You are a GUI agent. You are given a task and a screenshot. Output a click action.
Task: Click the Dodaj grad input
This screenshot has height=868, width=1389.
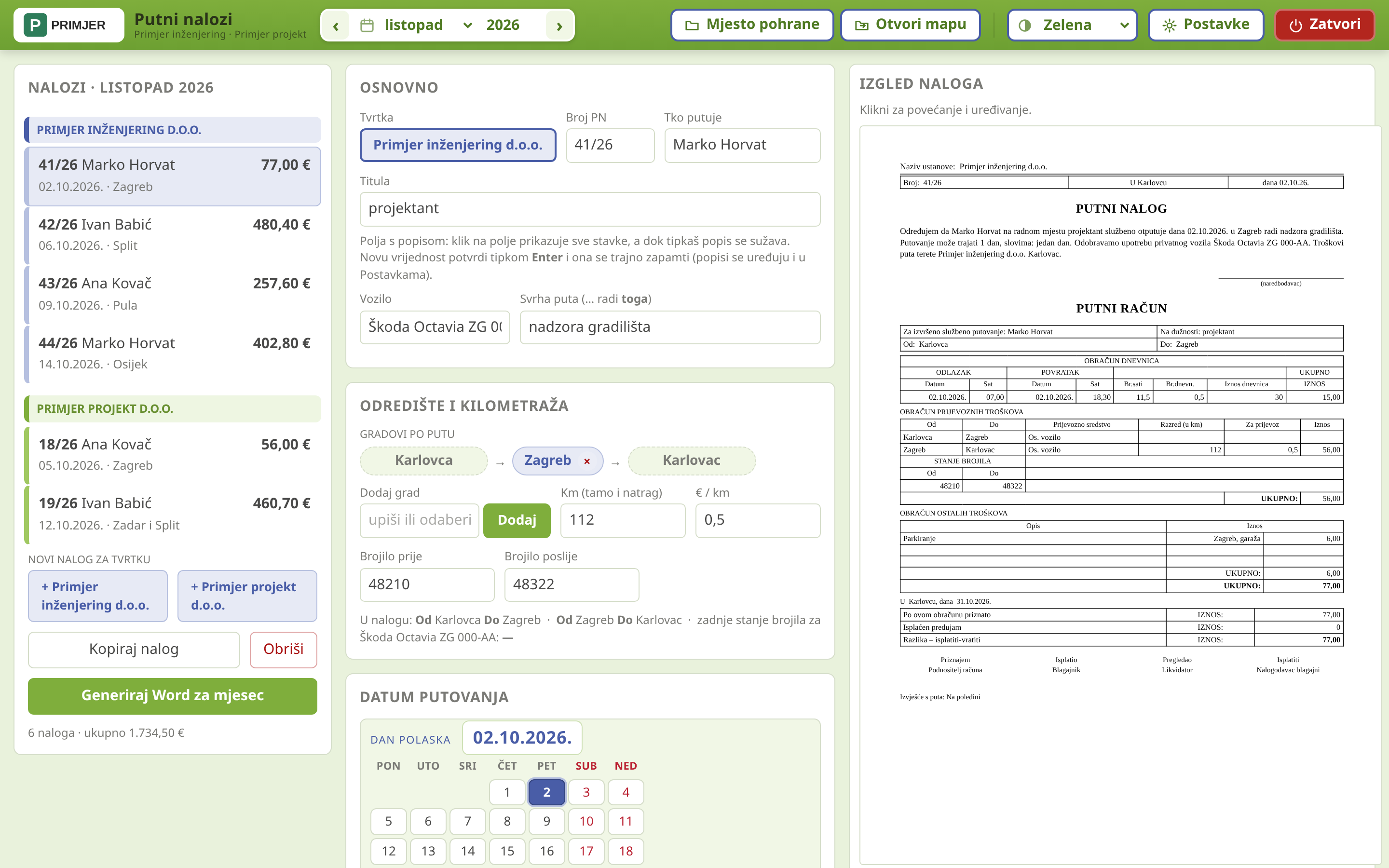[420, 521]
